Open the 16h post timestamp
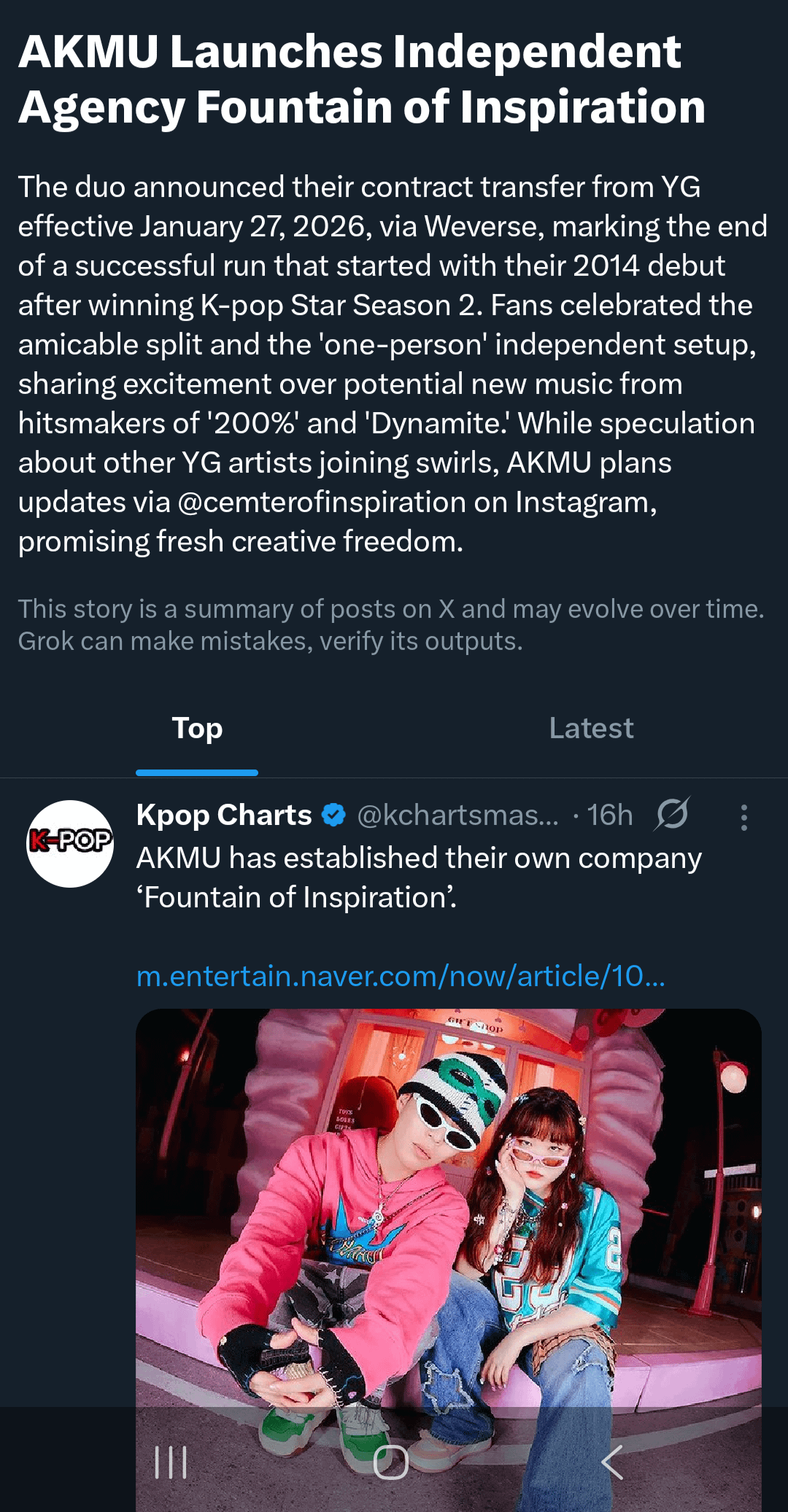 coord(609,815)
